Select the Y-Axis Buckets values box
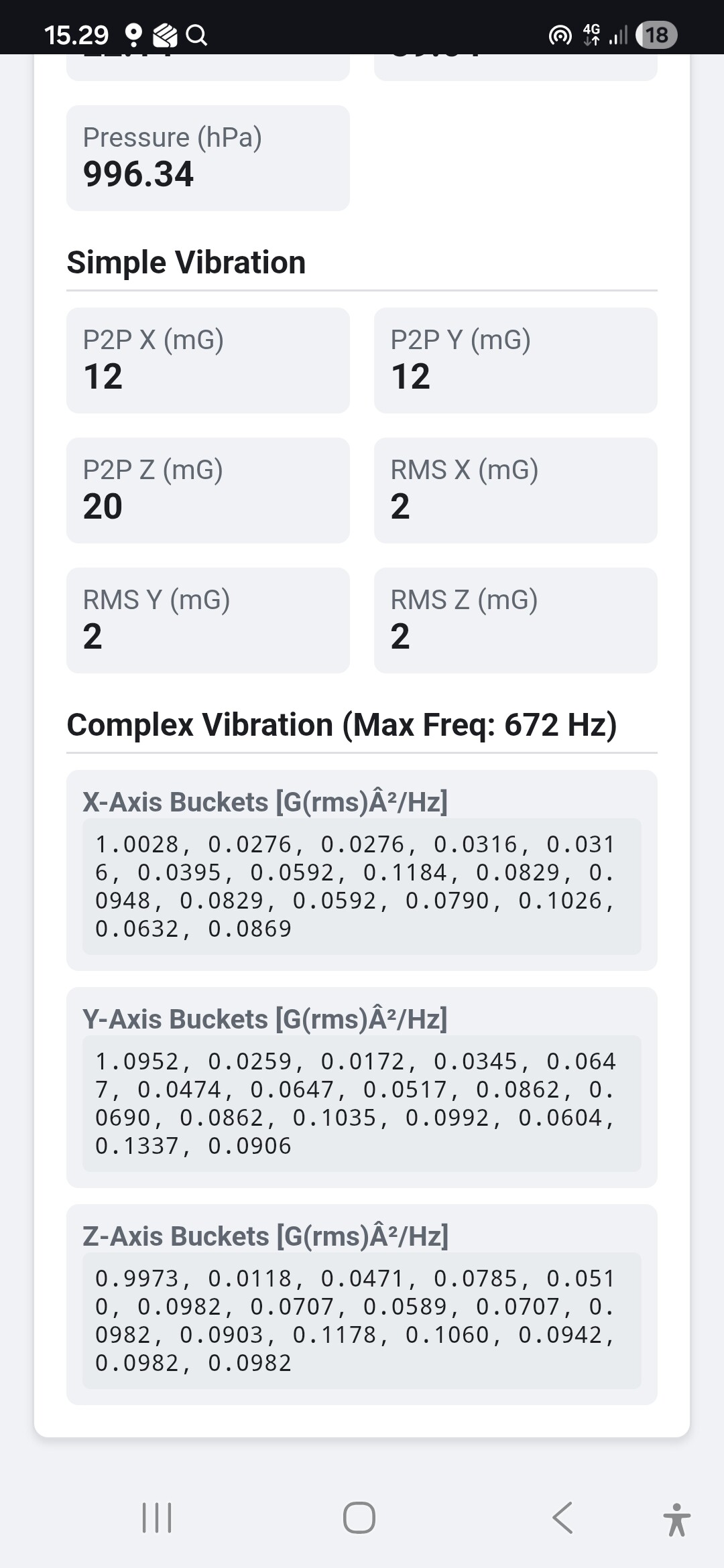724x1568 pixels. [x=361, y=1104]
